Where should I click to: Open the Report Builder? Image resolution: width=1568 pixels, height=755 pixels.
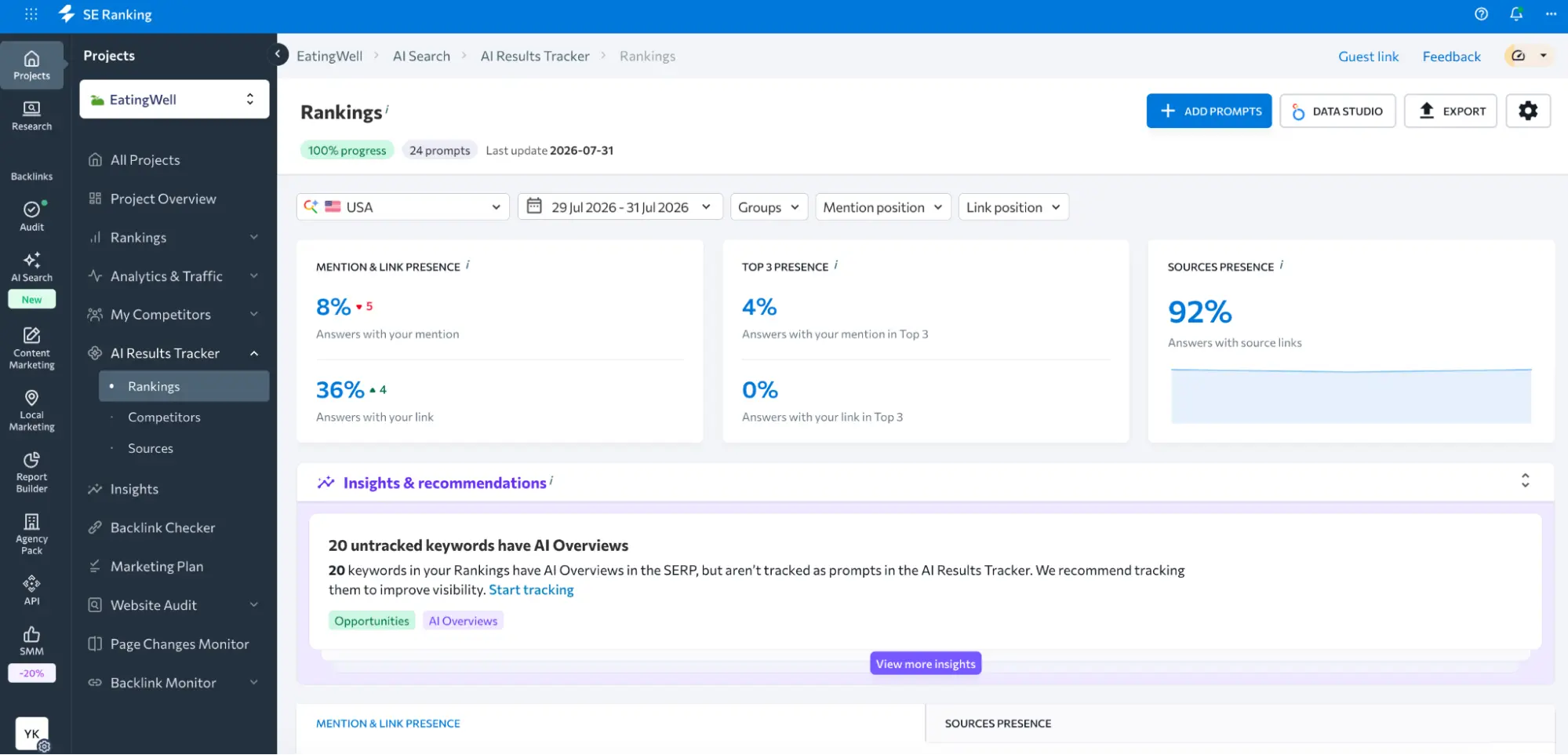(31, 472)
